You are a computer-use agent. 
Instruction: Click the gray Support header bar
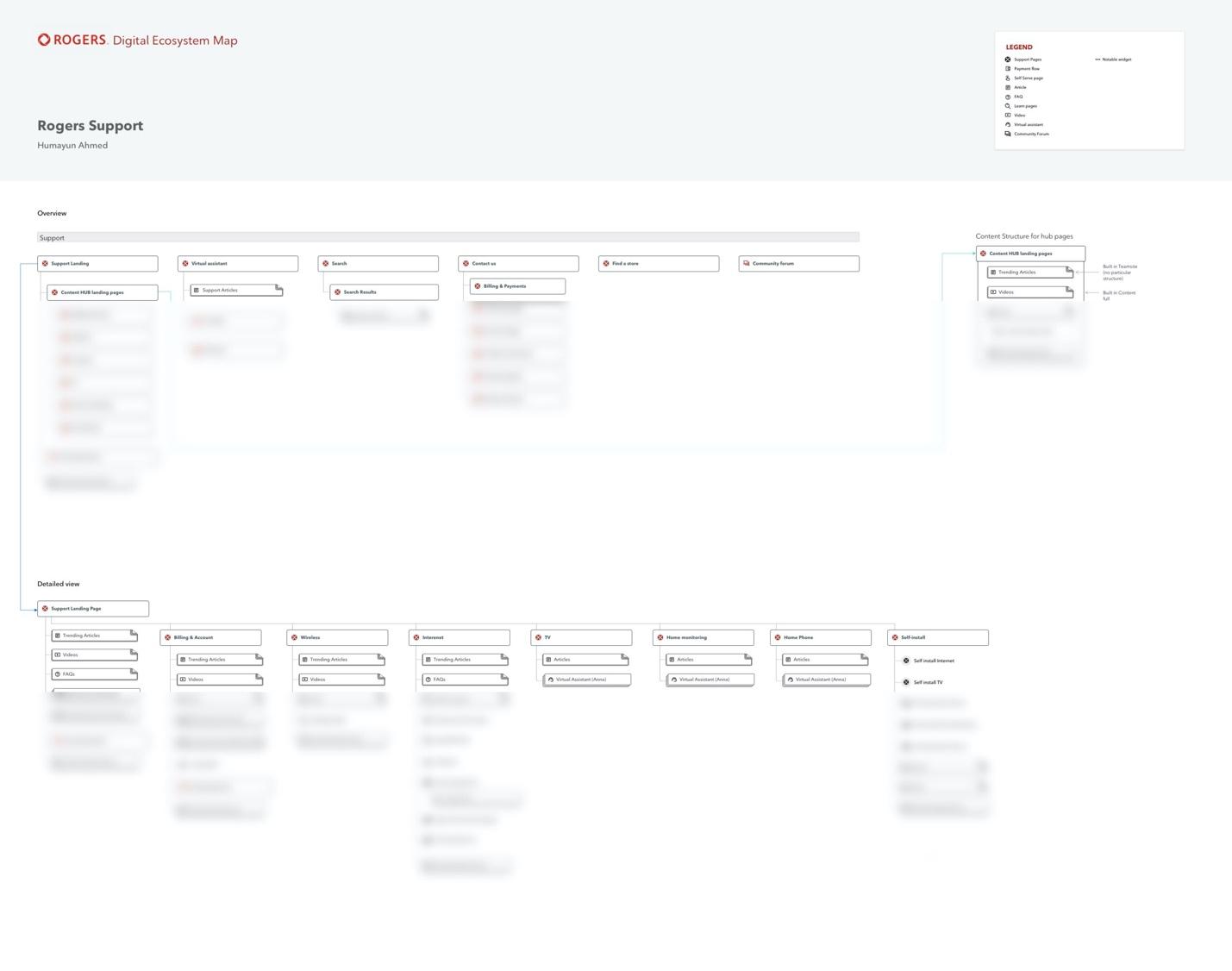click(x=448, y=238)
